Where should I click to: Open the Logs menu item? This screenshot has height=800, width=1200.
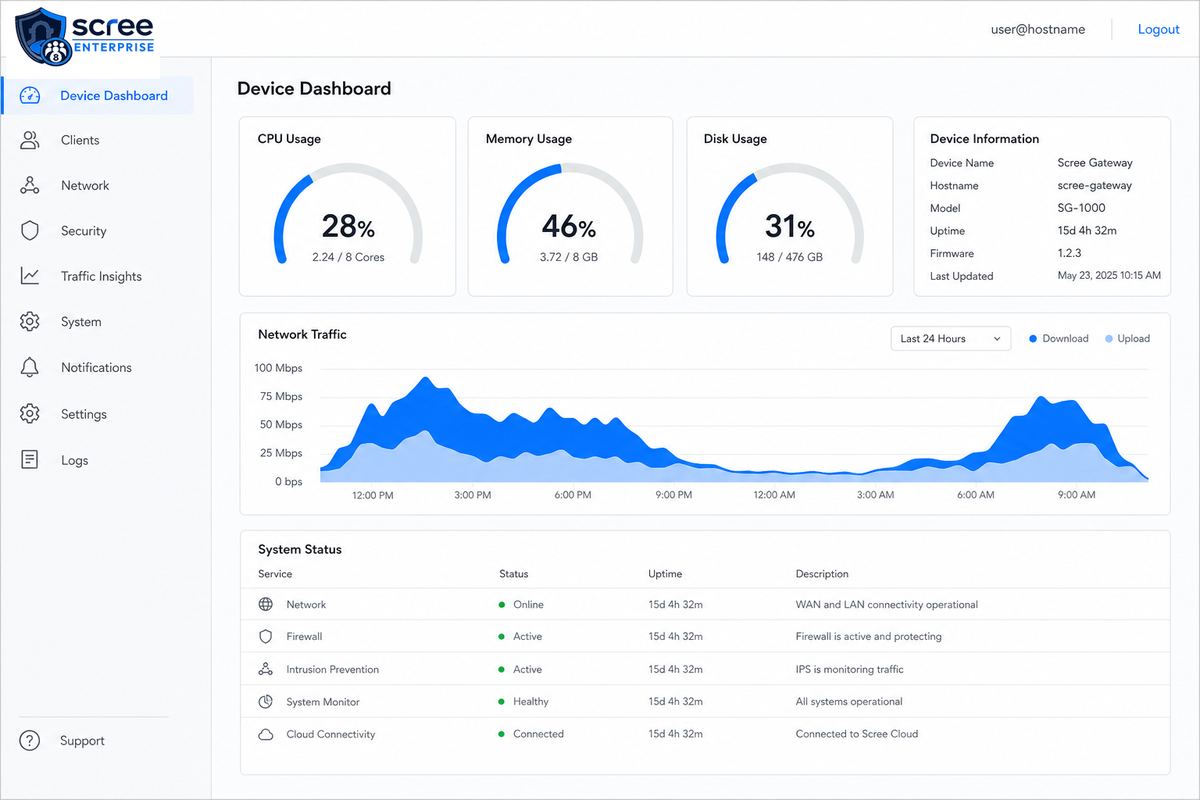click(x=74, y=460)
